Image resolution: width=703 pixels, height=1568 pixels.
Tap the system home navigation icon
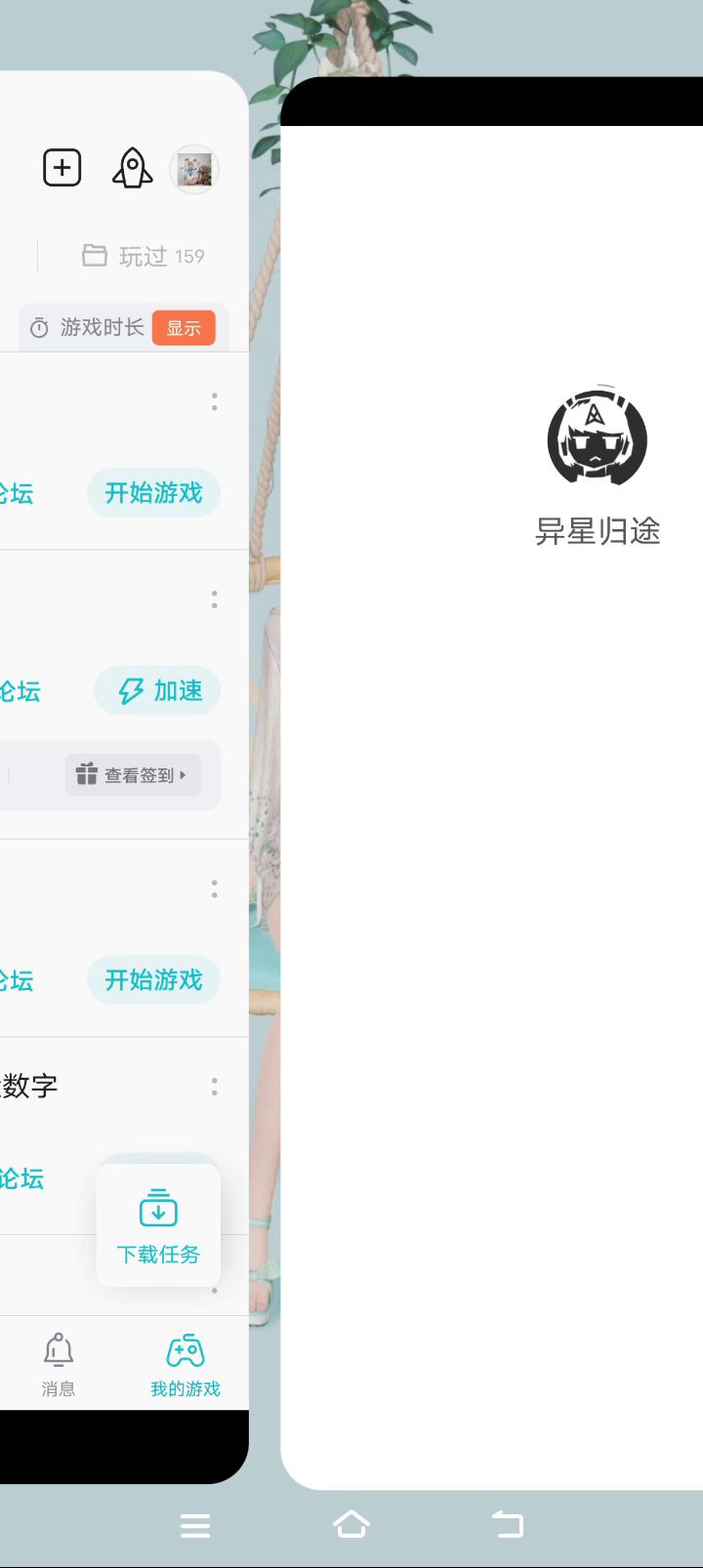pyautogui.click(x=351, y=1525)
